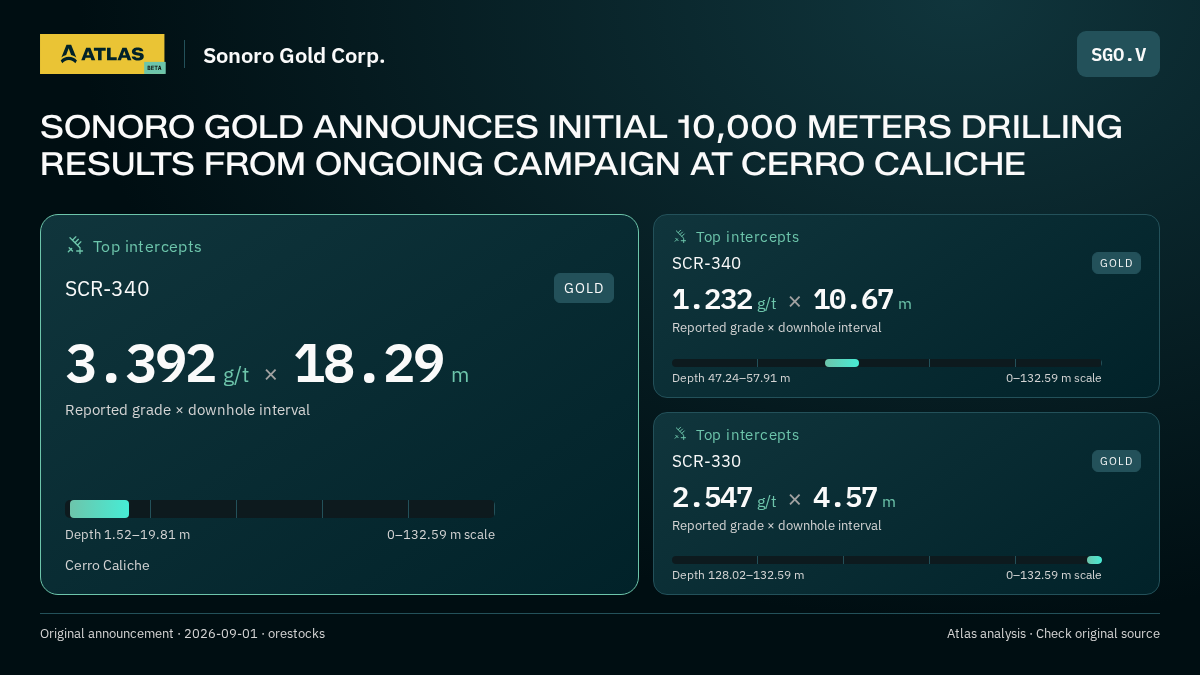
Task: Click the Cerro Caliche project label
Action: [x=107, y=565]
